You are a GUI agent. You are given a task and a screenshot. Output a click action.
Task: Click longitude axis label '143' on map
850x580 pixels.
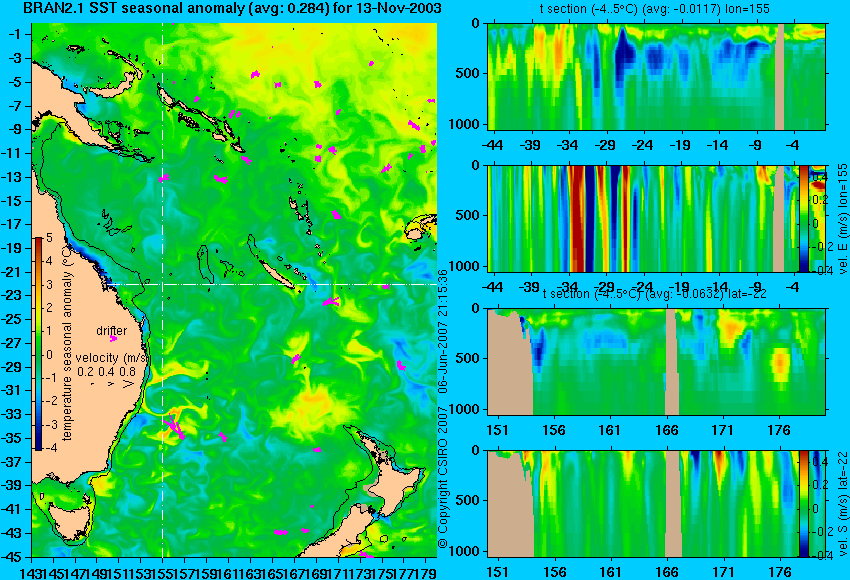coord(32,572)
